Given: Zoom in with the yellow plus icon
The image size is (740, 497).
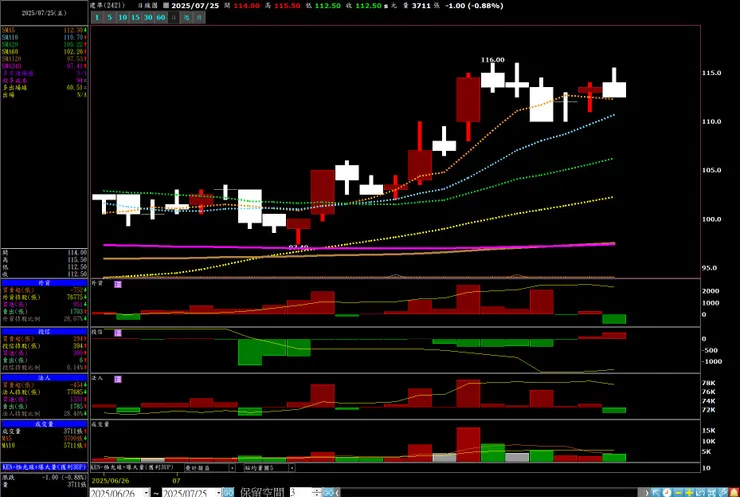Looking at the screenshot, I should coord(690,493).
